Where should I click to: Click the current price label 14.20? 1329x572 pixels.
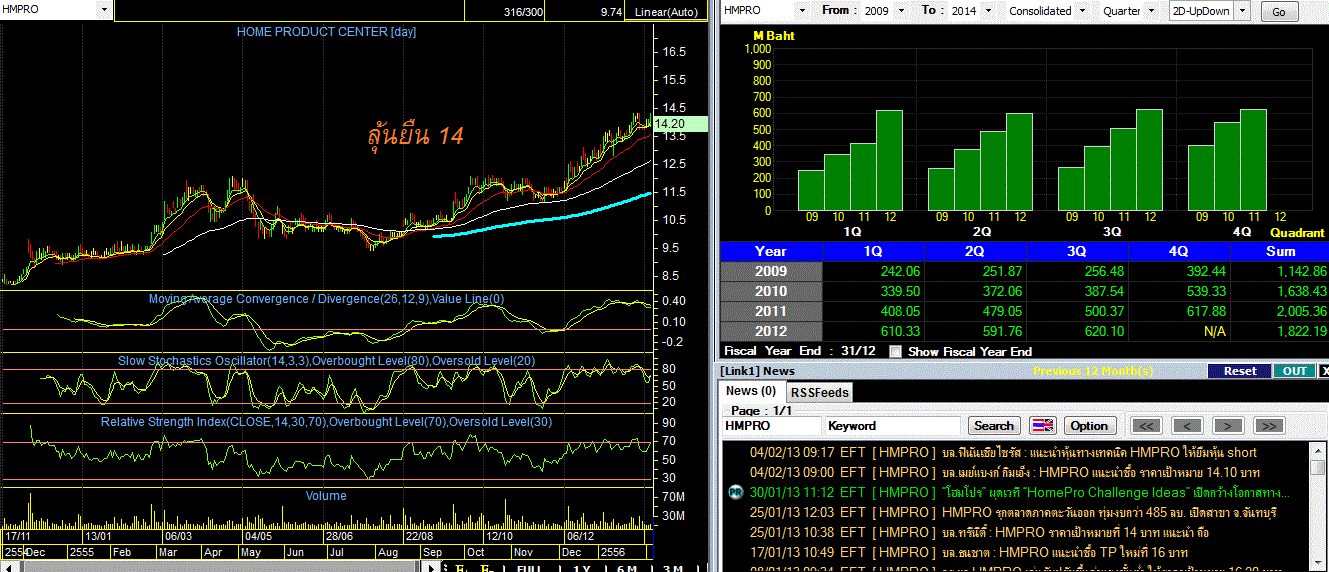680,123
